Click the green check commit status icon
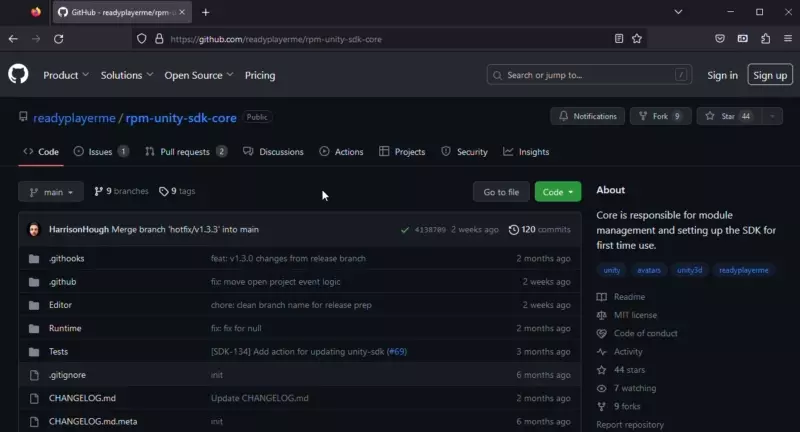 [x=405, y=230]
